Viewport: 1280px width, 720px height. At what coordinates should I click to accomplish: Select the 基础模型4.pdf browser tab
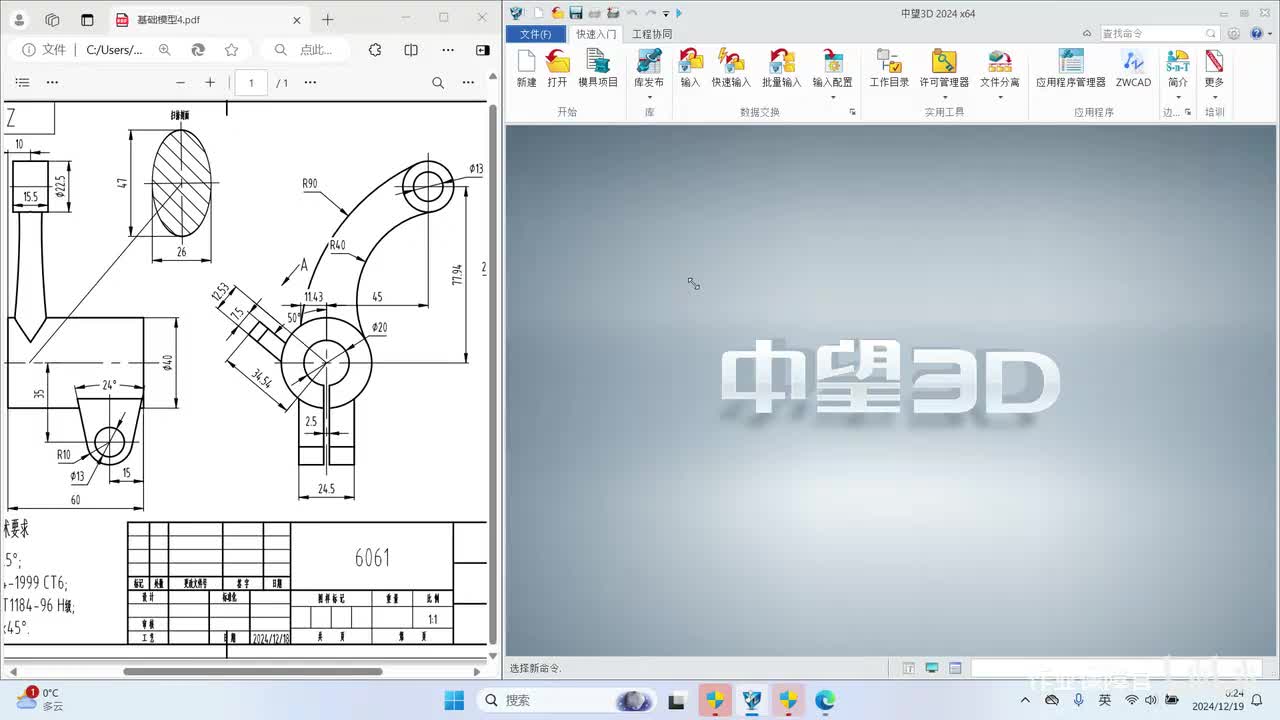[209, 19]
